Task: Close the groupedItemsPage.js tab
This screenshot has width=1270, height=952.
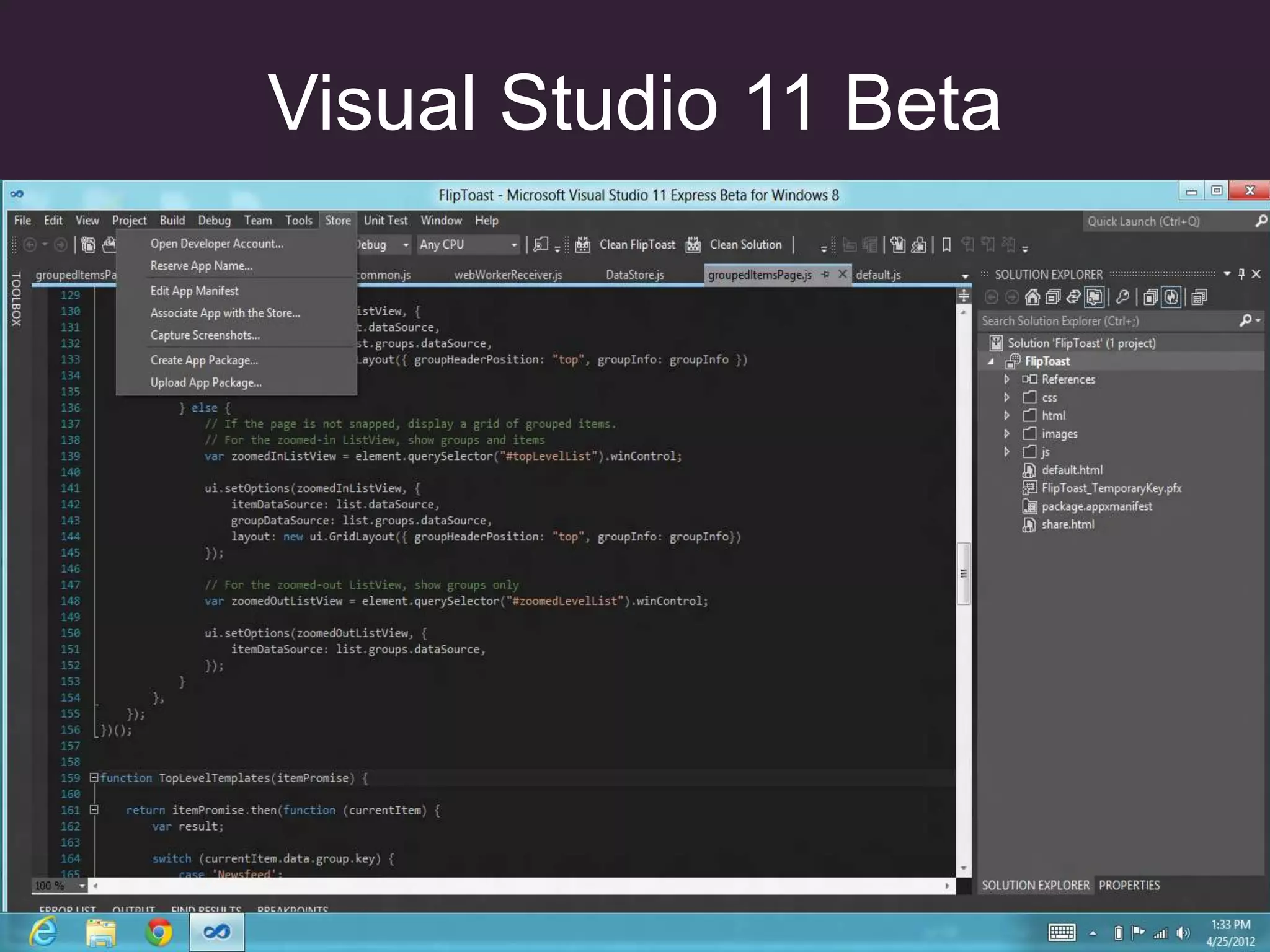Action: click(x=842, y=274)
